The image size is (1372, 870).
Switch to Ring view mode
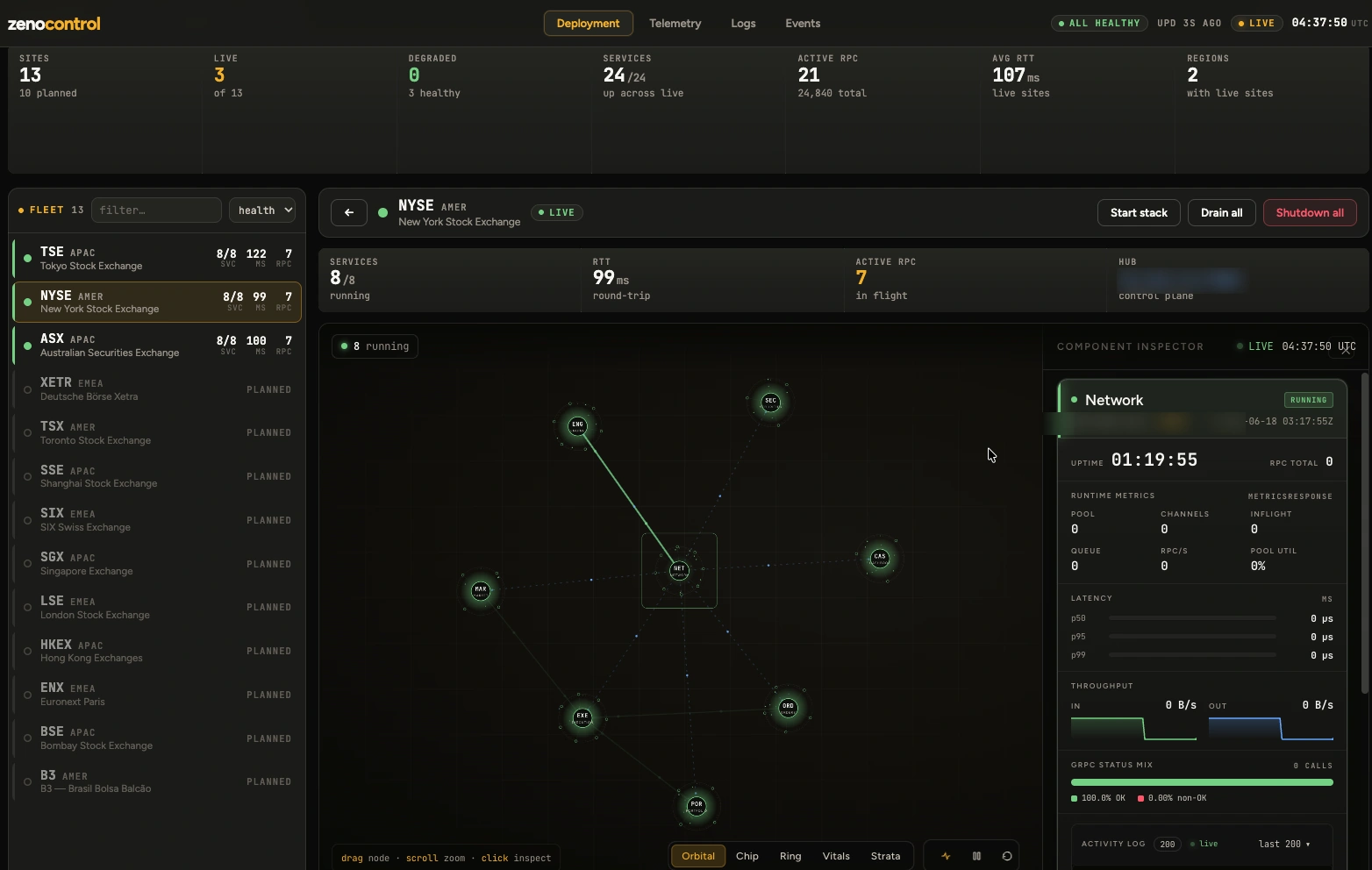[x=790, y=856]
